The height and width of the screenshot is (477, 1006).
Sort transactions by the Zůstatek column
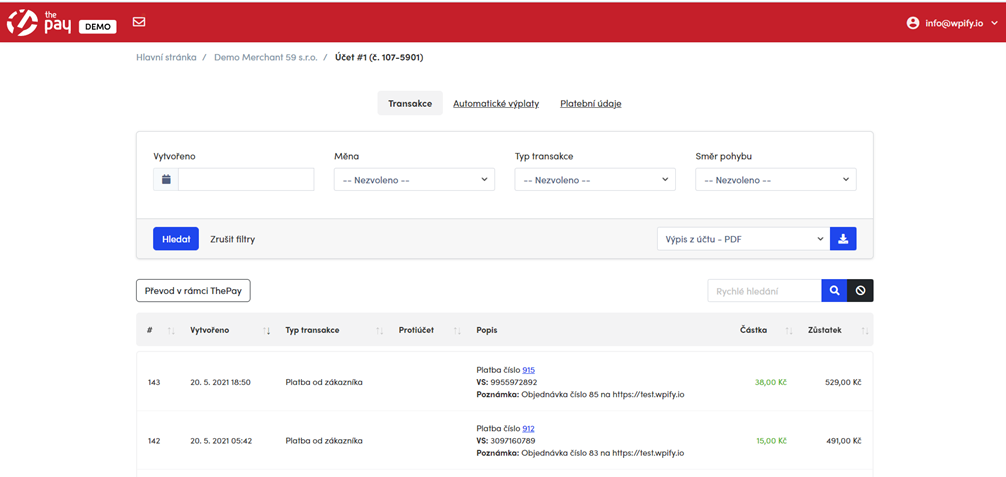click(864, 330)
